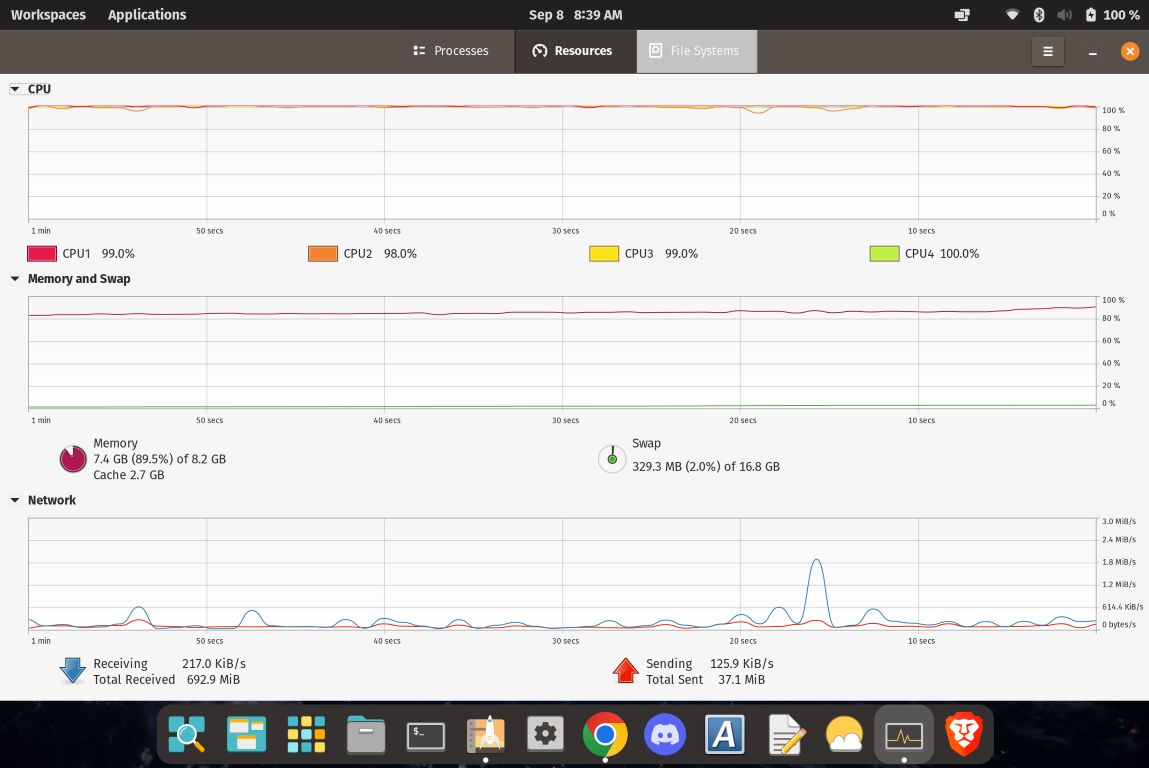Switch to the Processes tab

450,51
